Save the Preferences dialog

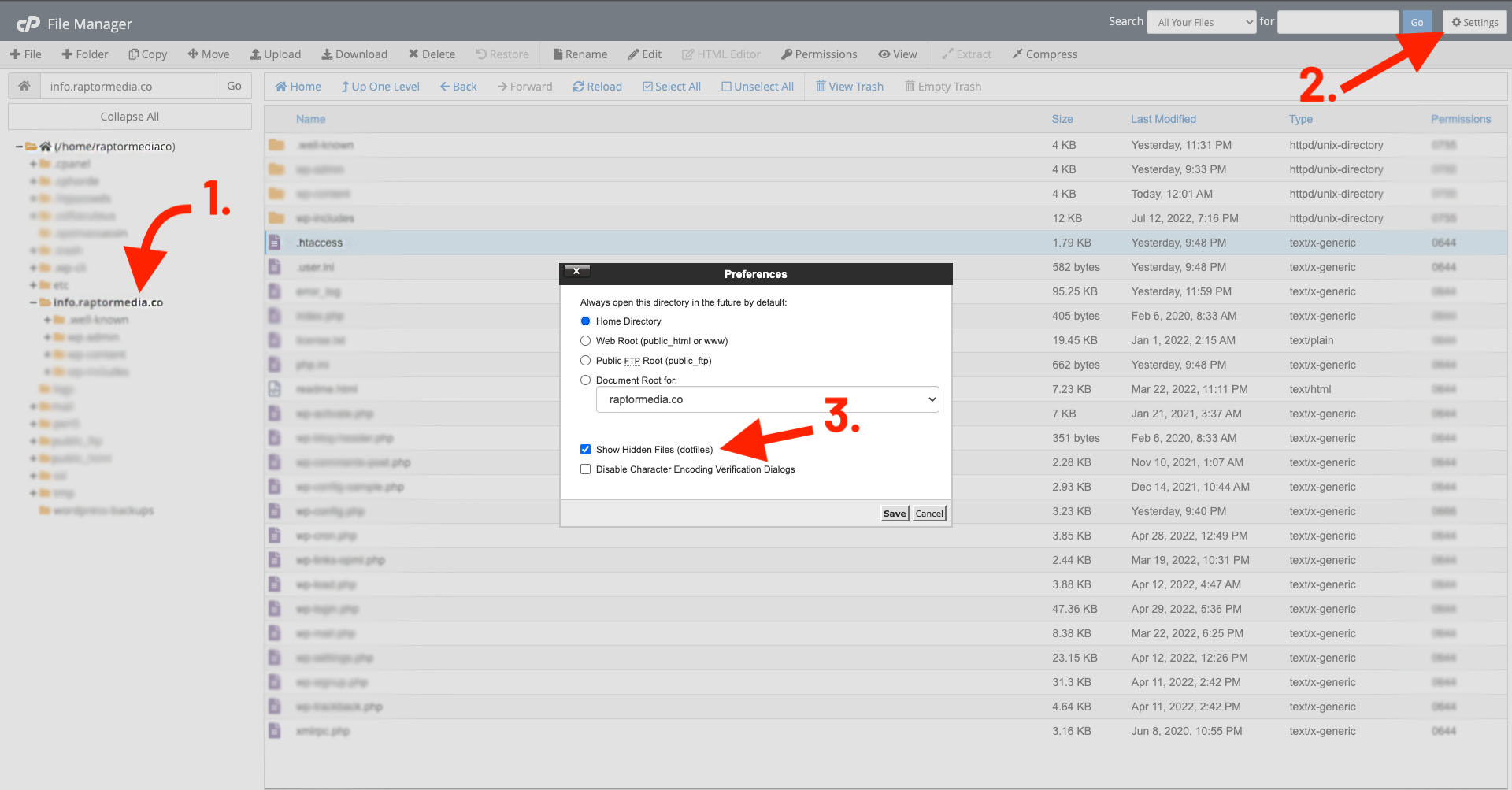pyautogui.click(x=894, y=513)
